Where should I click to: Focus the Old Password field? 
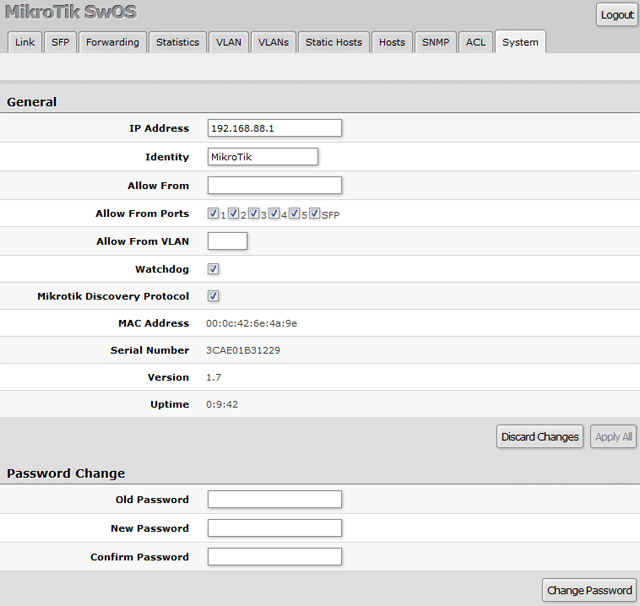pyautogui.click(x=274, y=499)
